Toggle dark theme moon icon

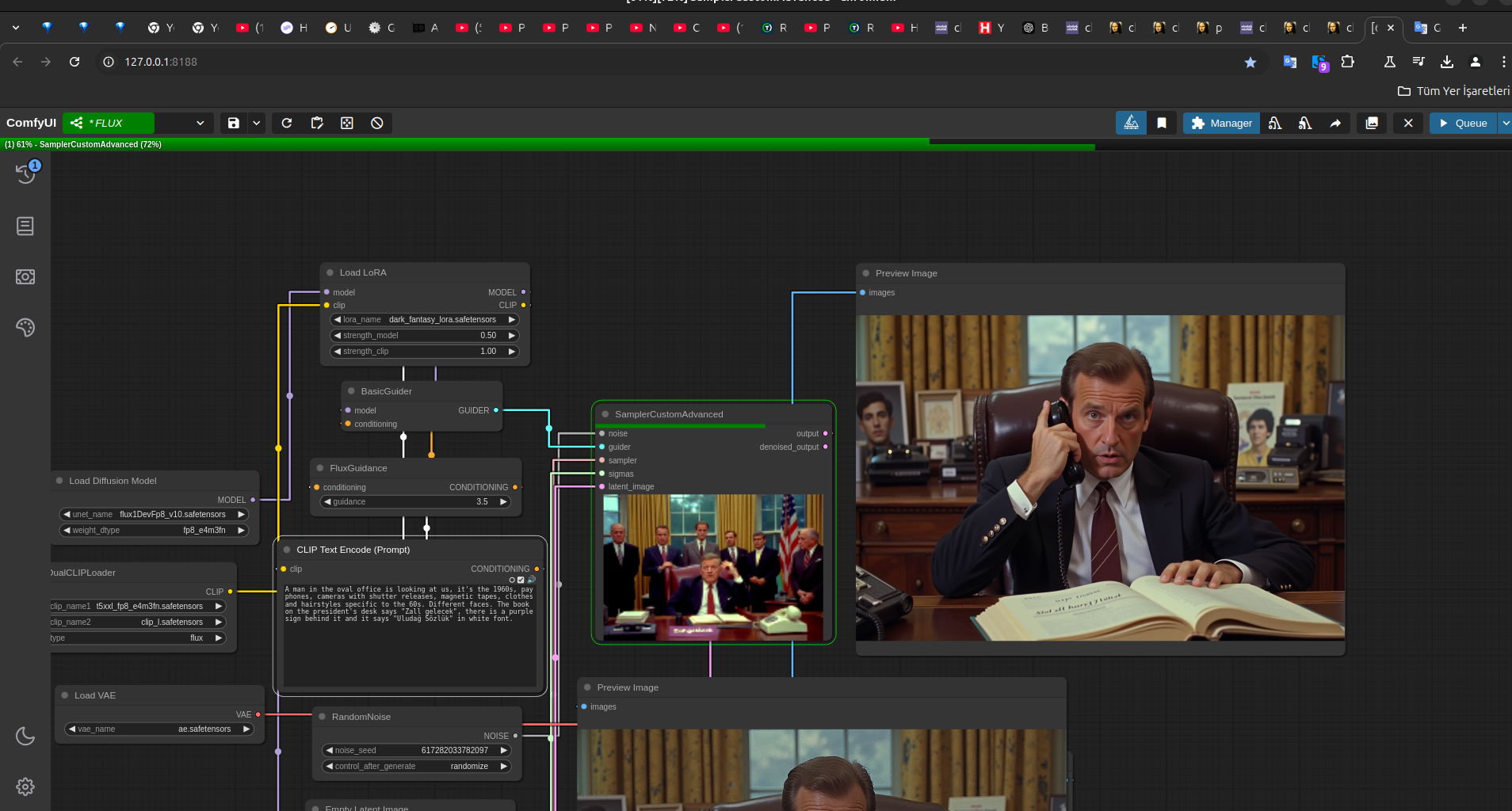tap(25, 736)
